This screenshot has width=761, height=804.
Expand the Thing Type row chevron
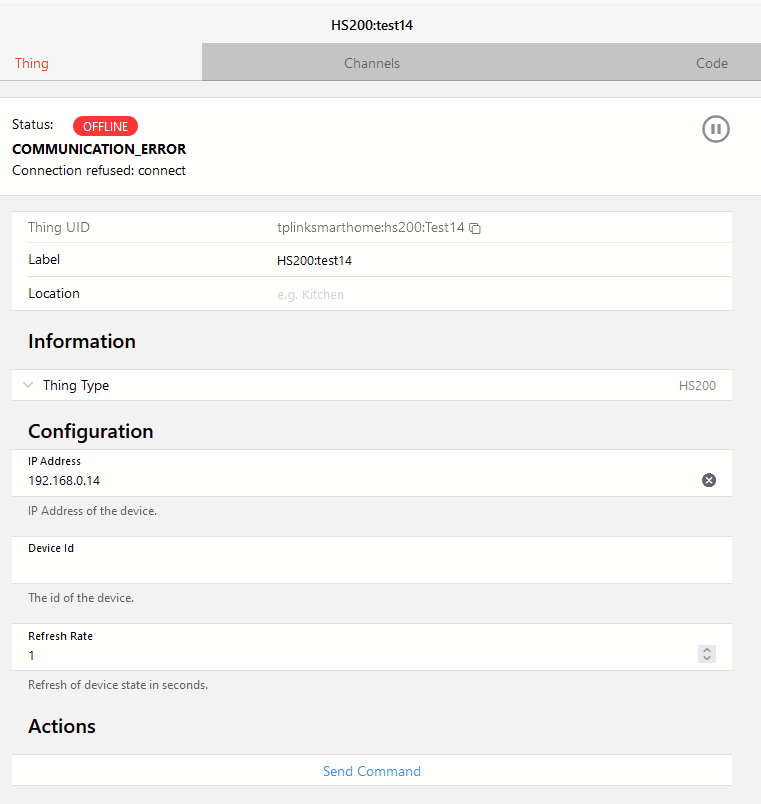pyautogui.click(x=28, y=385)
